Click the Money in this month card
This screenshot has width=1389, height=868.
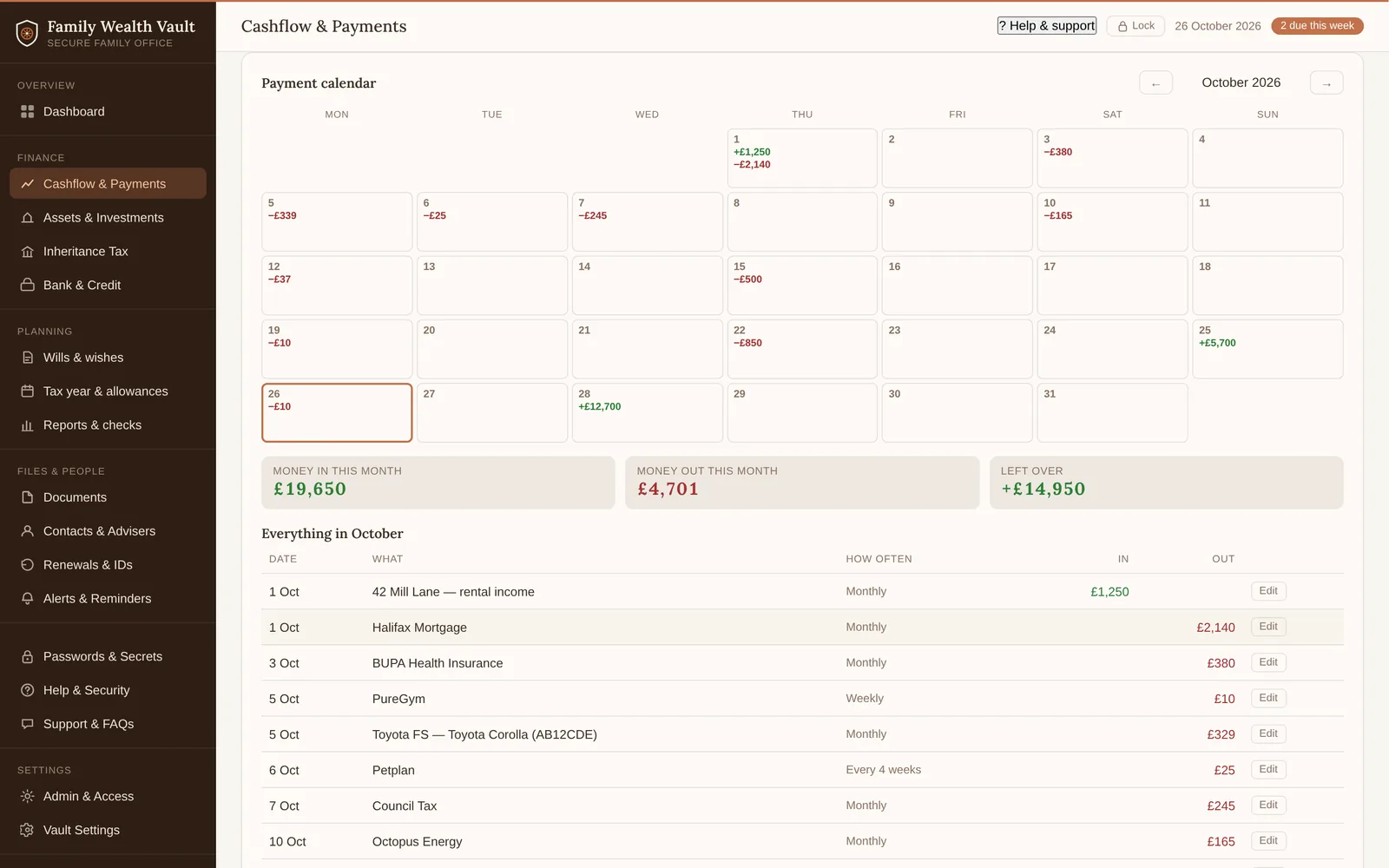[438, 483]
